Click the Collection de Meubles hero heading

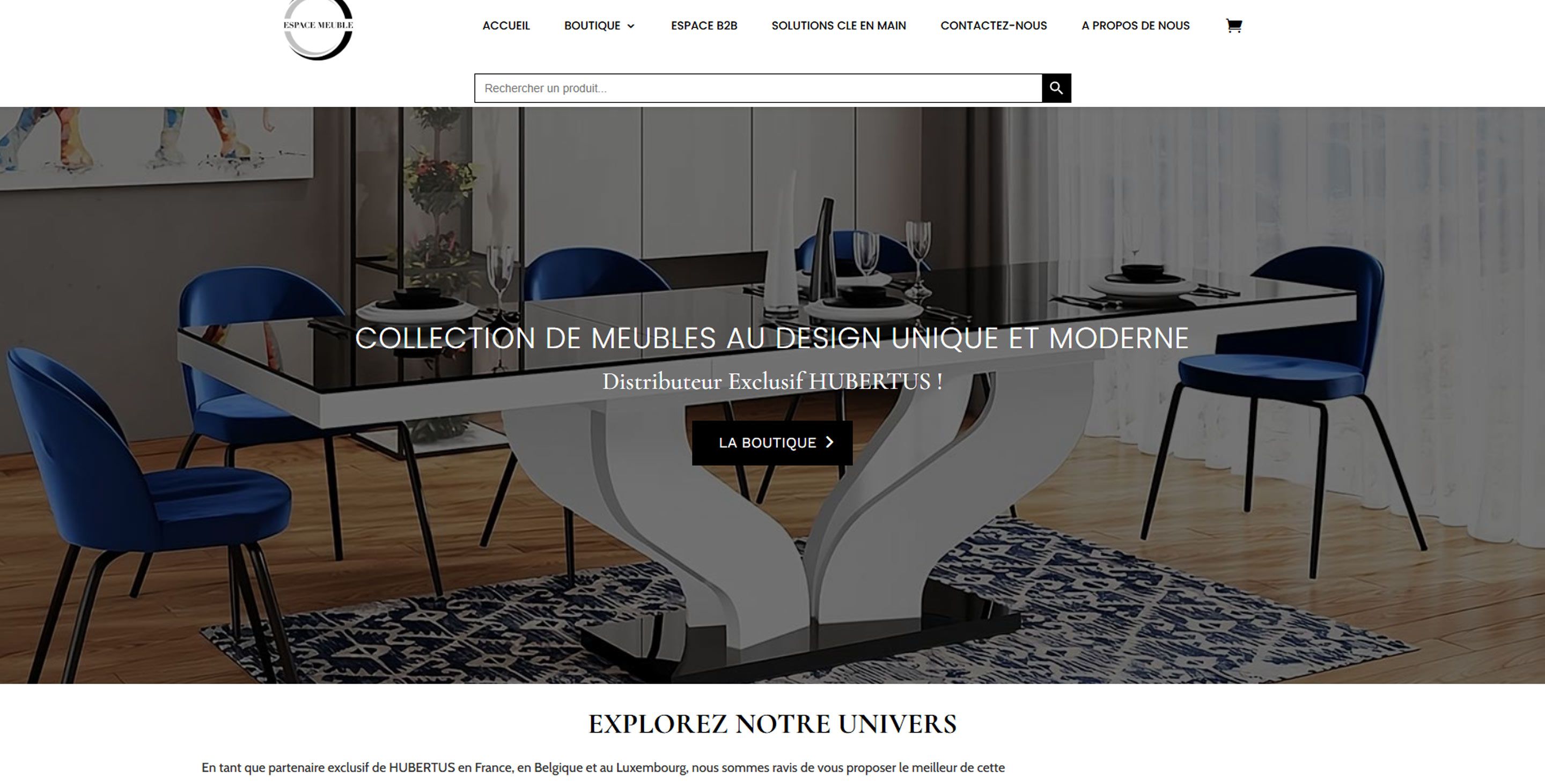point(772,338)
